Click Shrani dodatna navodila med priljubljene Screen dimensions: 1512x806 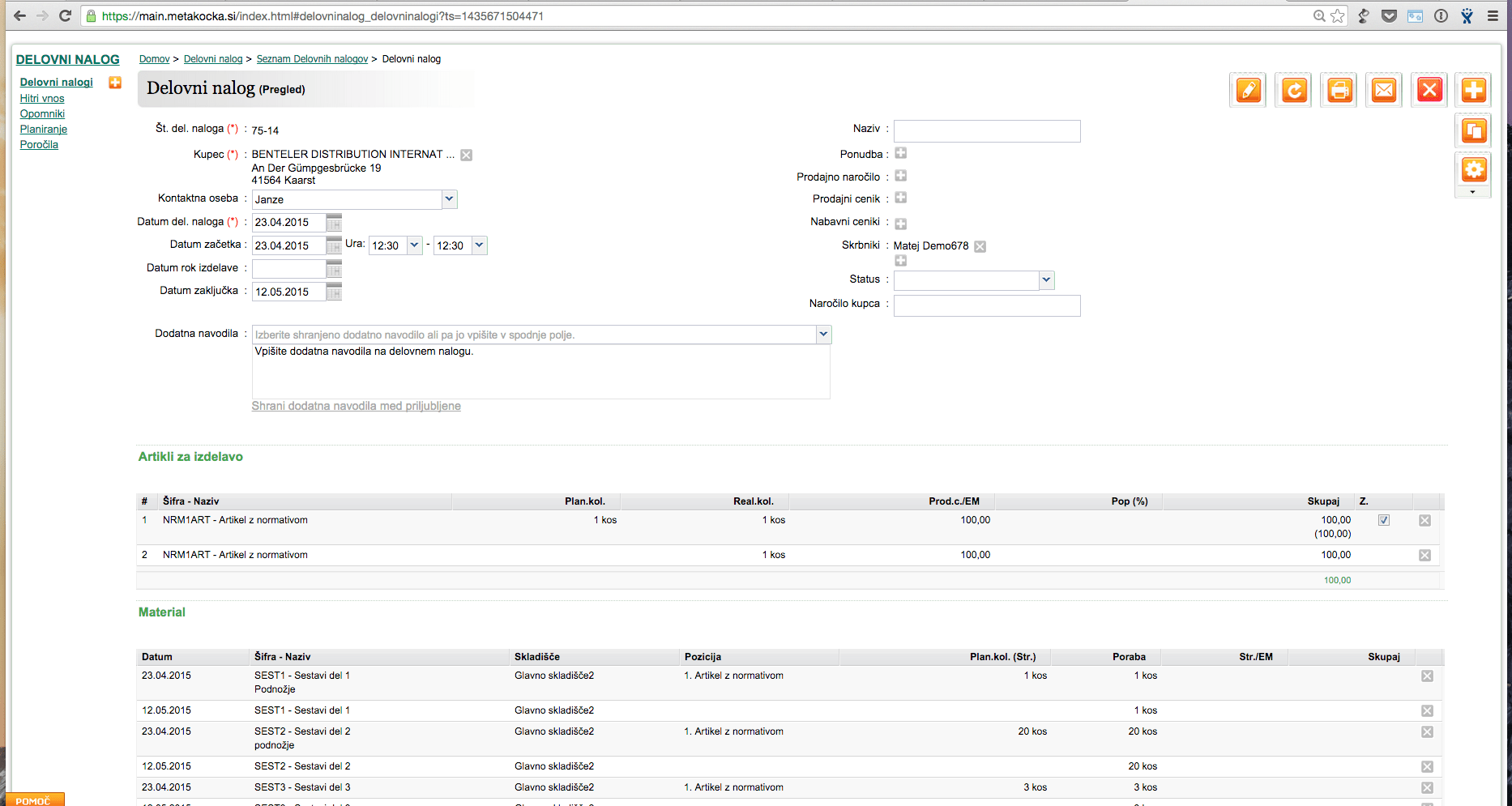click(x=356, y=406)
